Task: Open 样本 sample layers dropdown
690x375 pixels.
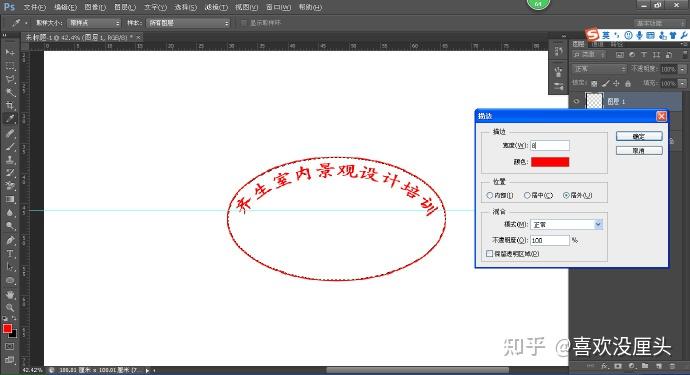Action: point(188,23)
